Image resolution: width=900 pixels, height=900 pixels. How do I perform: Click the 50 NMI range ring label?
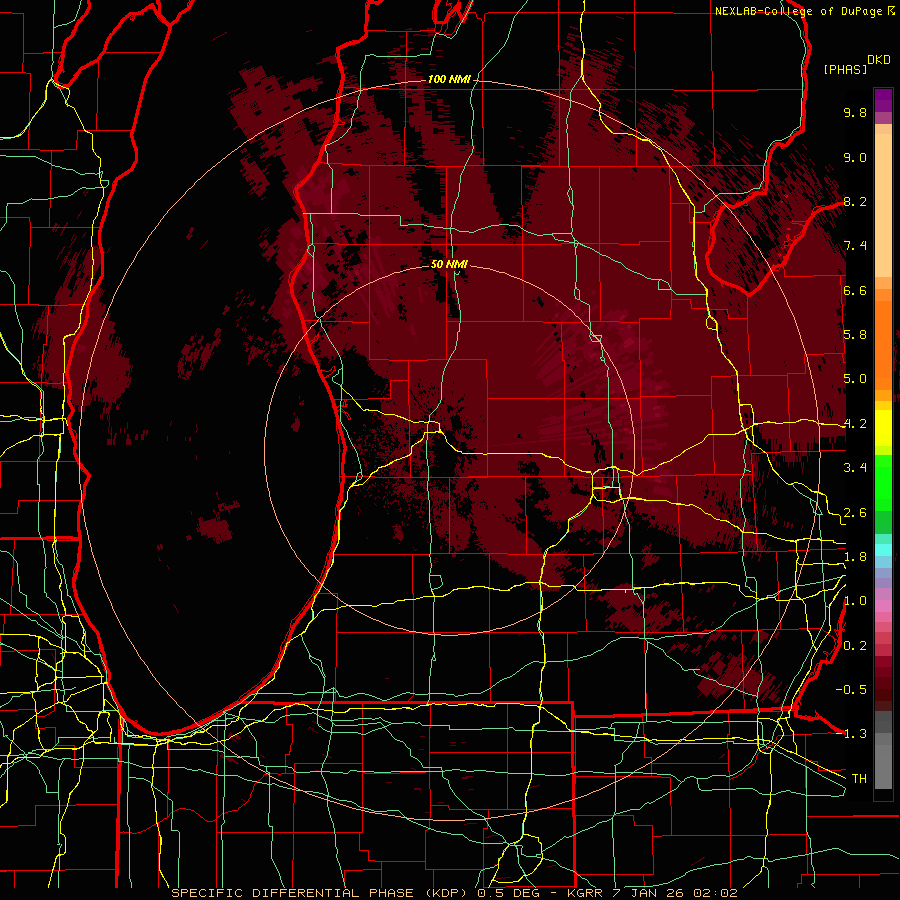(449, 264)
